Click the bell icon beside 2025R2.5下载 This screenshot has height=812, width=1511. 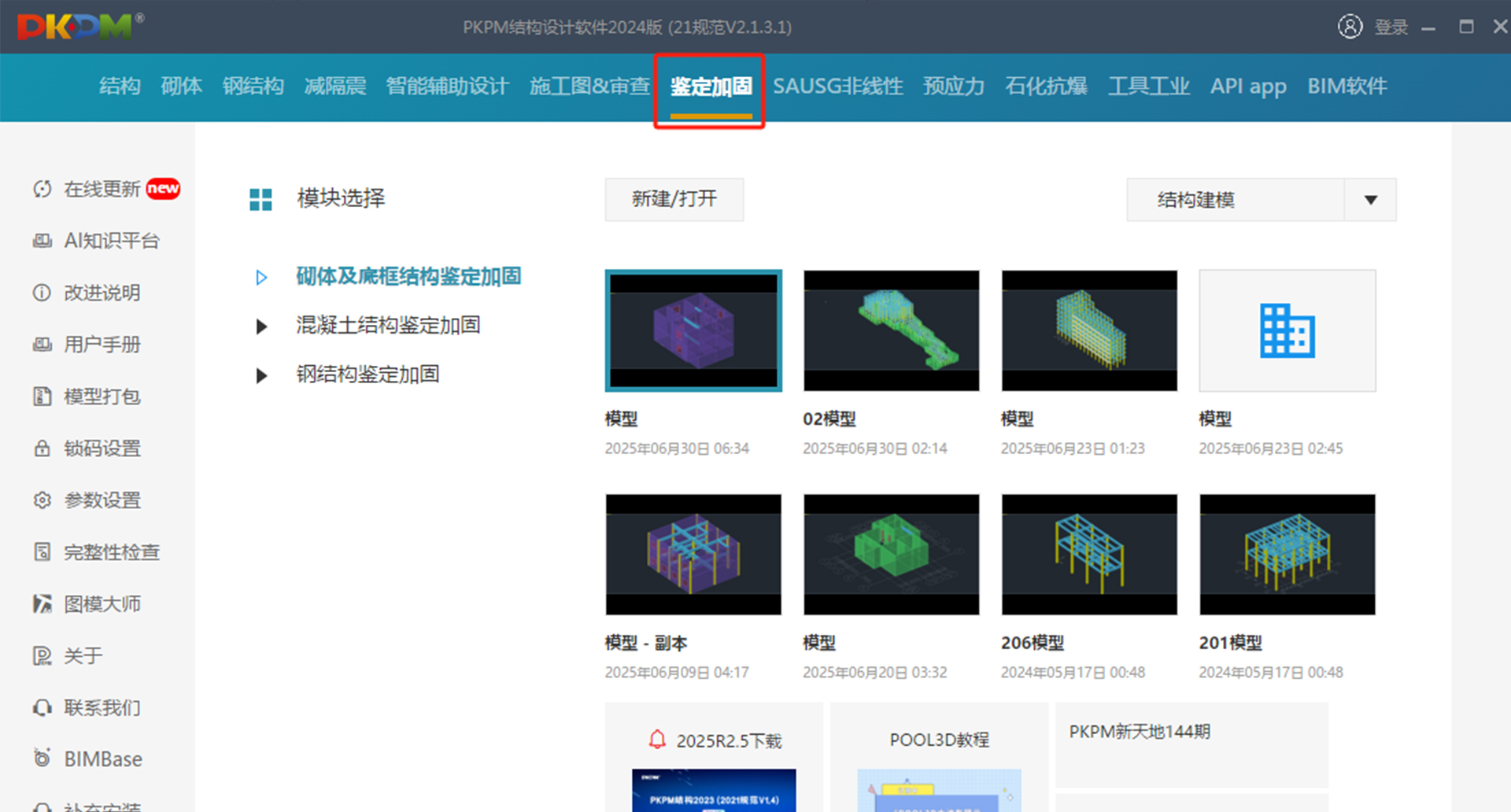(x=657, y=740)
